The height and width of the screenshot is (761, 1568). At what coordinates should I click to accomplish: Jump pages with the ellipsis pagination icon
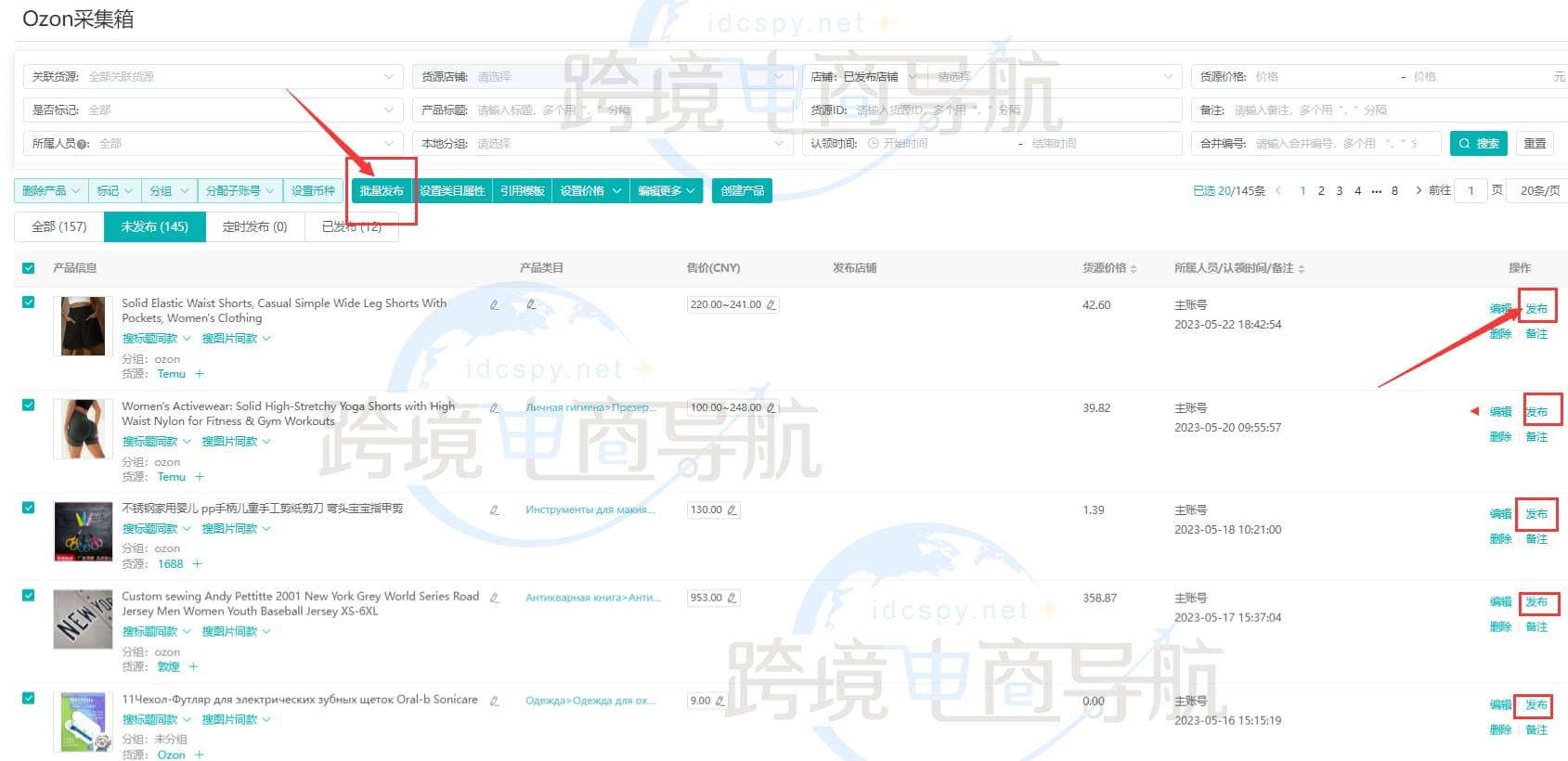click(x=1376, y=191)
